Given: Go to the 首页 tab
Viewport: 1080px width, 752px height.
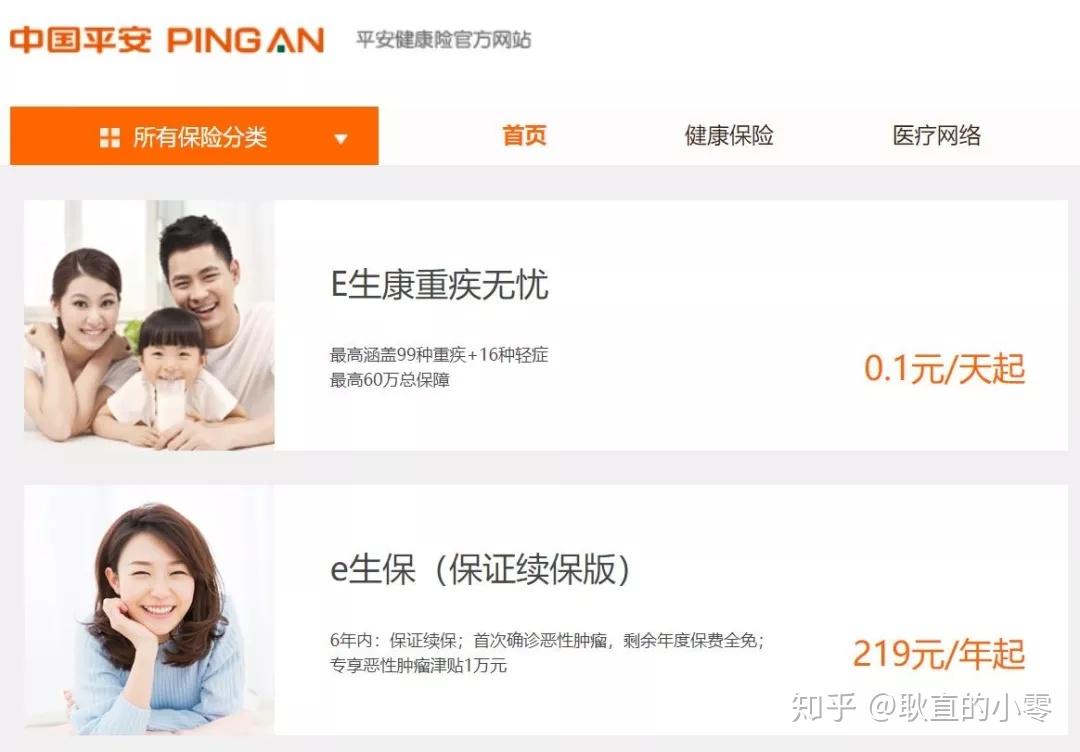Looking at the screenshot, I should (x=524, y=135).
